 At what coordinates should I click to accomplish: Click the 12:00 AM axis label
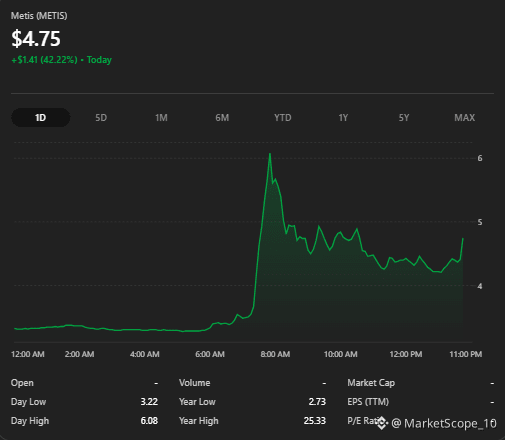pos(28,354)
